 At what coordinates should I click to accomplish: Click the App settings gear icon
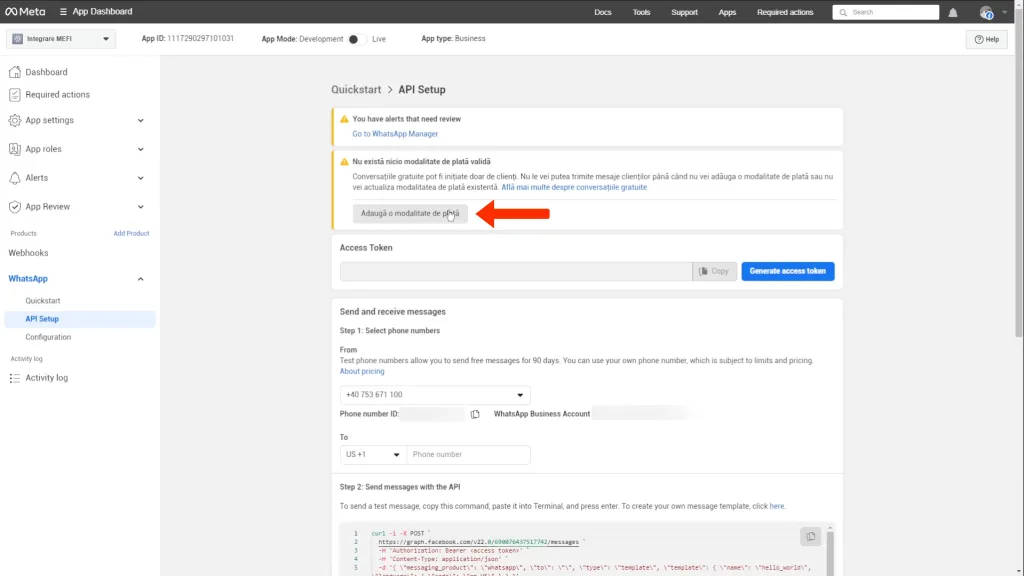click(x=14, y=120)
